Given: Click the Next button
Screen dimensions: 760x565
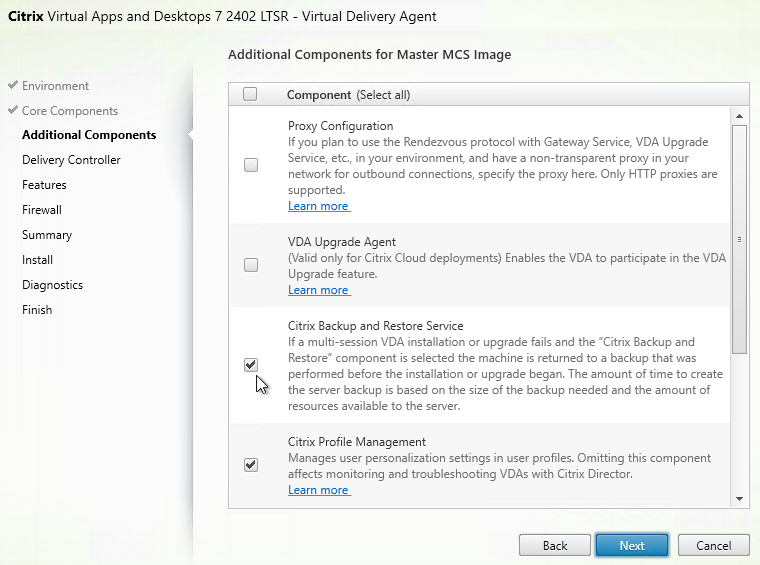Looking at the screenshot, I should 632,545.
